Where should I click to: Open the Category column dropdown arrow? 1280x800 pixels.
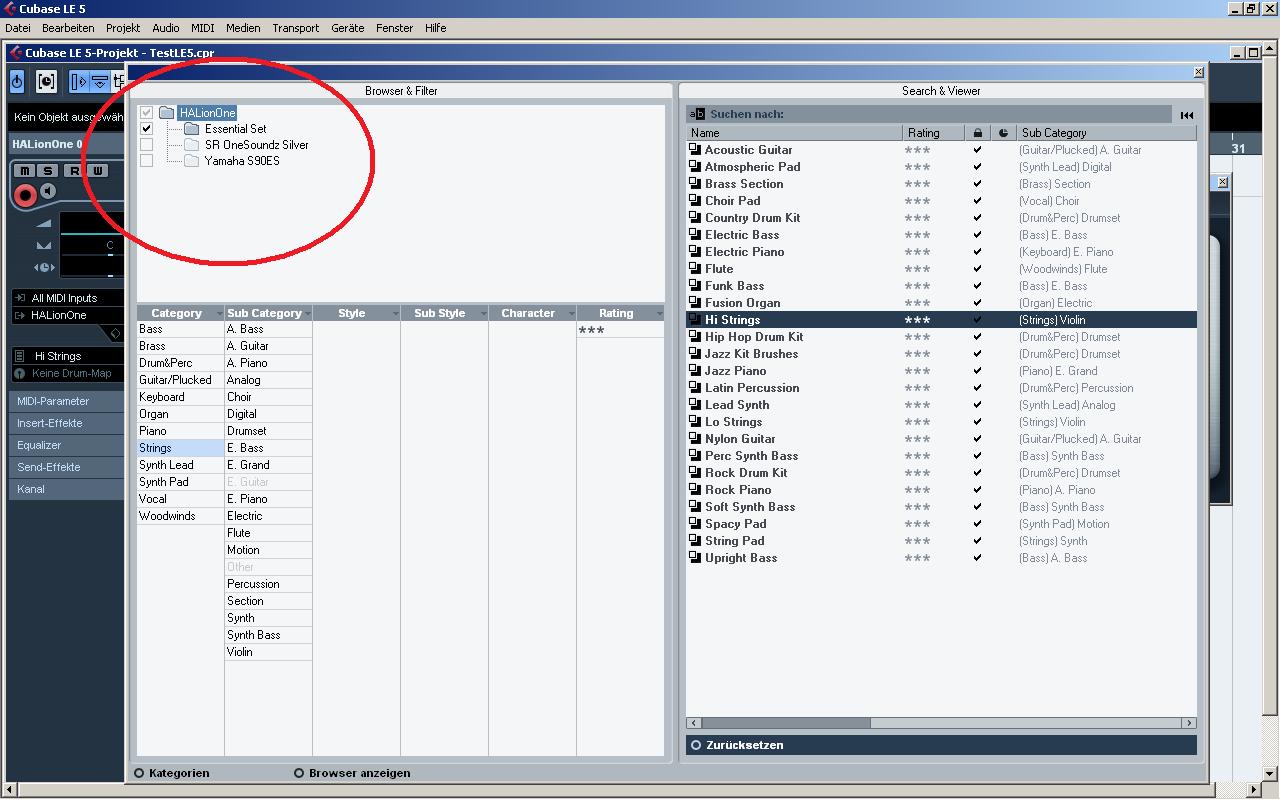pos(218,314)
